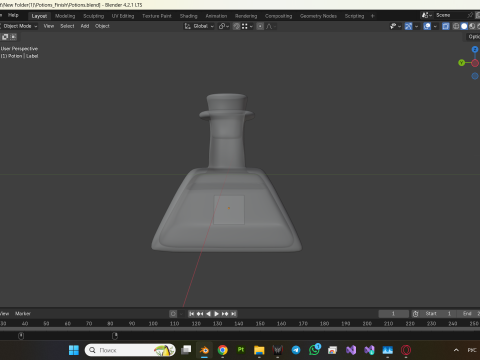This screenshot has width=480, height=360.
Task: Add a new workspace with plus
Action: [x=373, y=16]
